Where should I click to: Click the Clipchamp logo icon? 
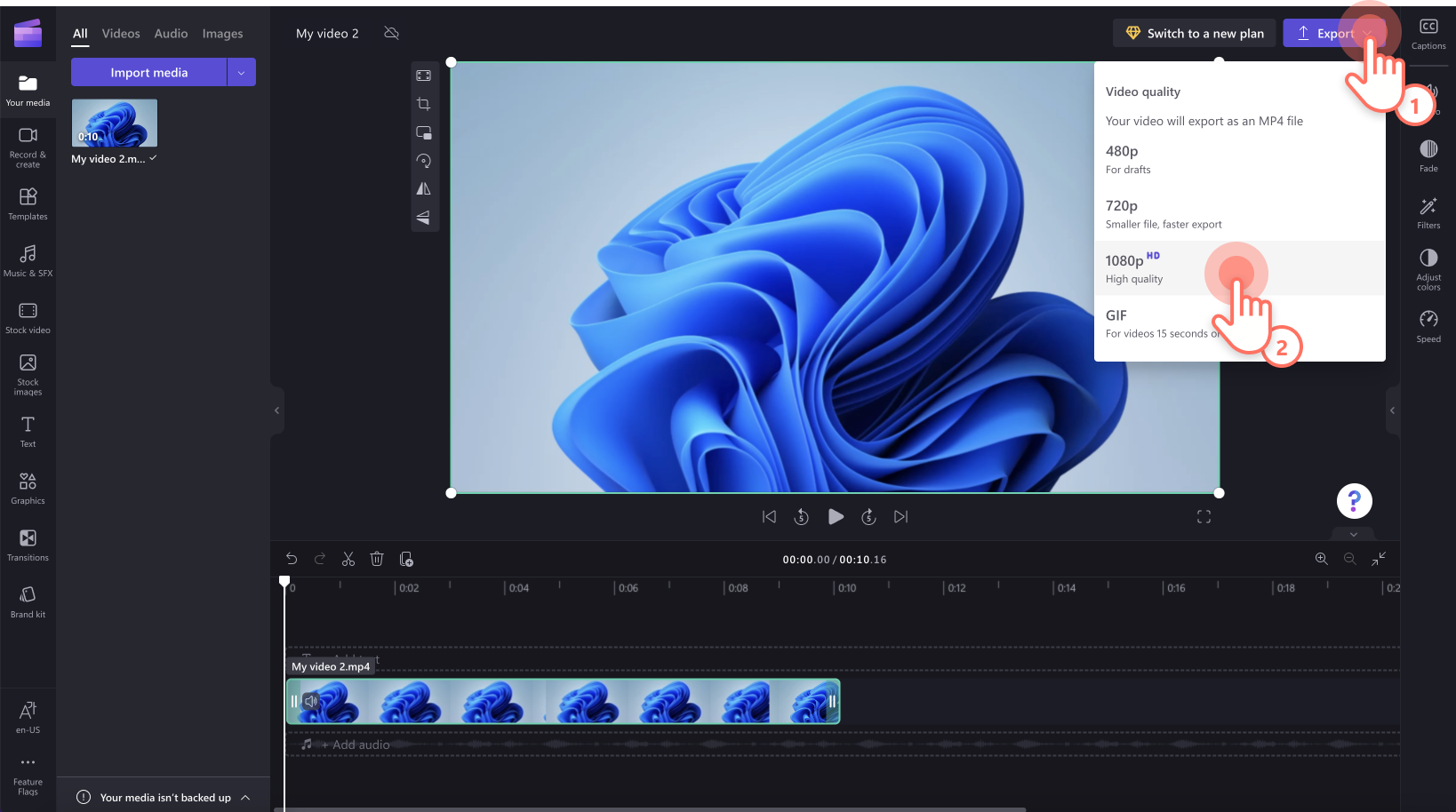[x=28, y=34]
